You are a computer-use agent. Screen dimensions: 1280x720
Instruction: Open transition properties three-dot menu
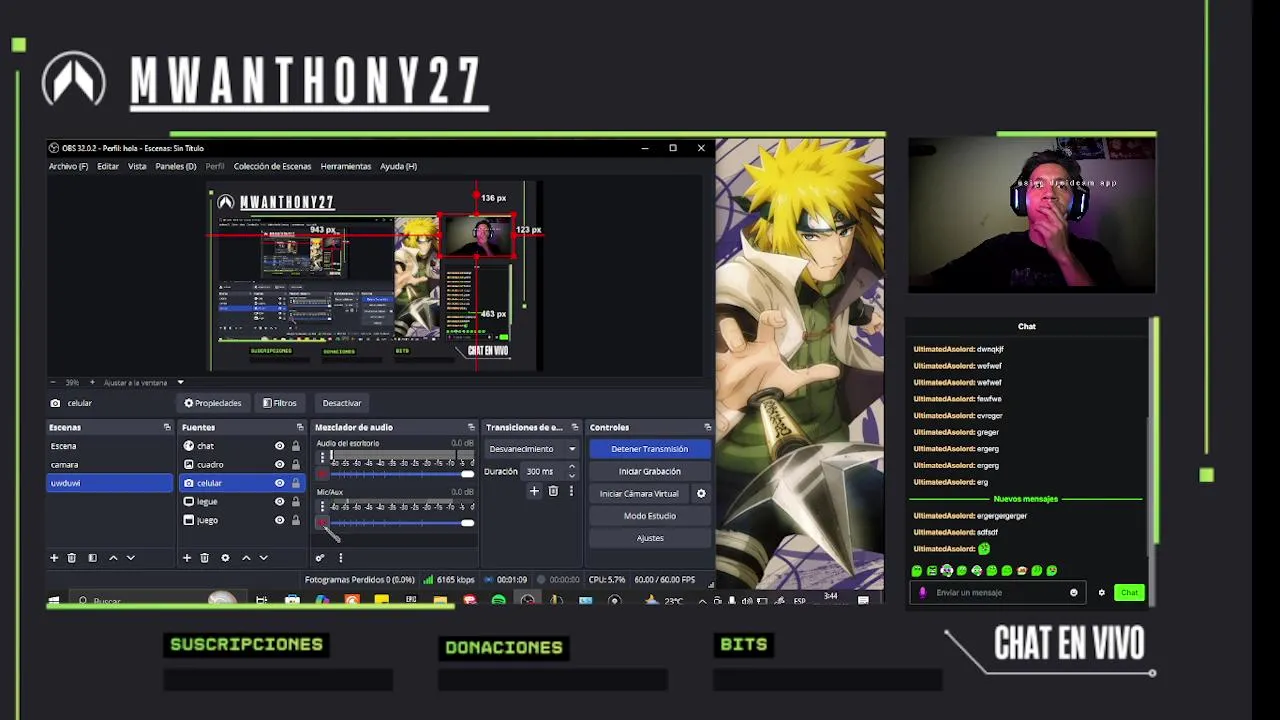pyautogui.click(x=571, y=491)
